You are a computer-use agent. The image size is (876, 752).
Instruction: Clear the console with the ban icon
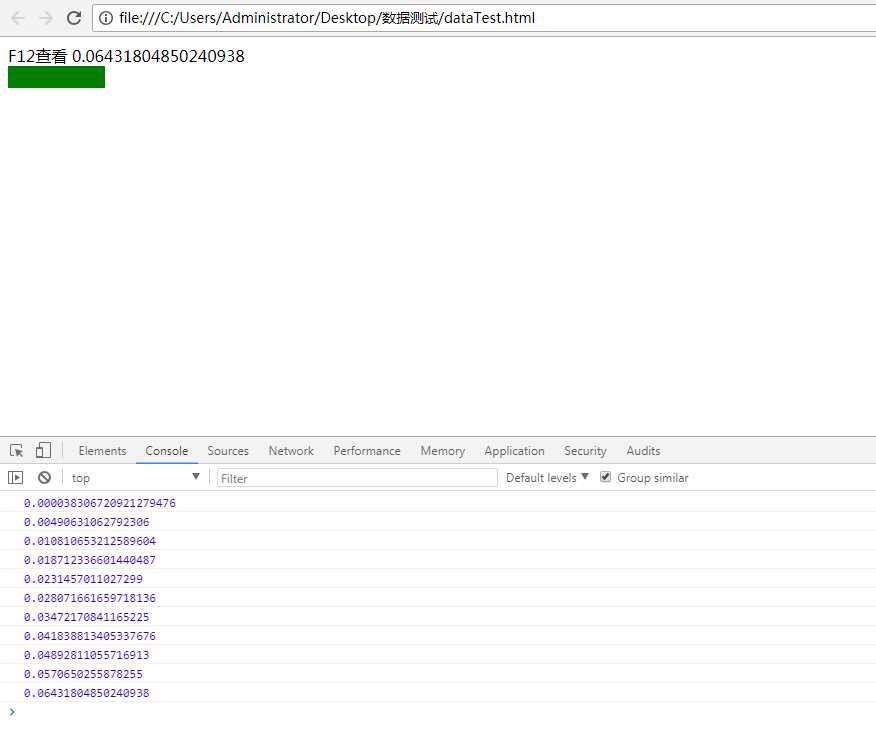pos(44,478)
